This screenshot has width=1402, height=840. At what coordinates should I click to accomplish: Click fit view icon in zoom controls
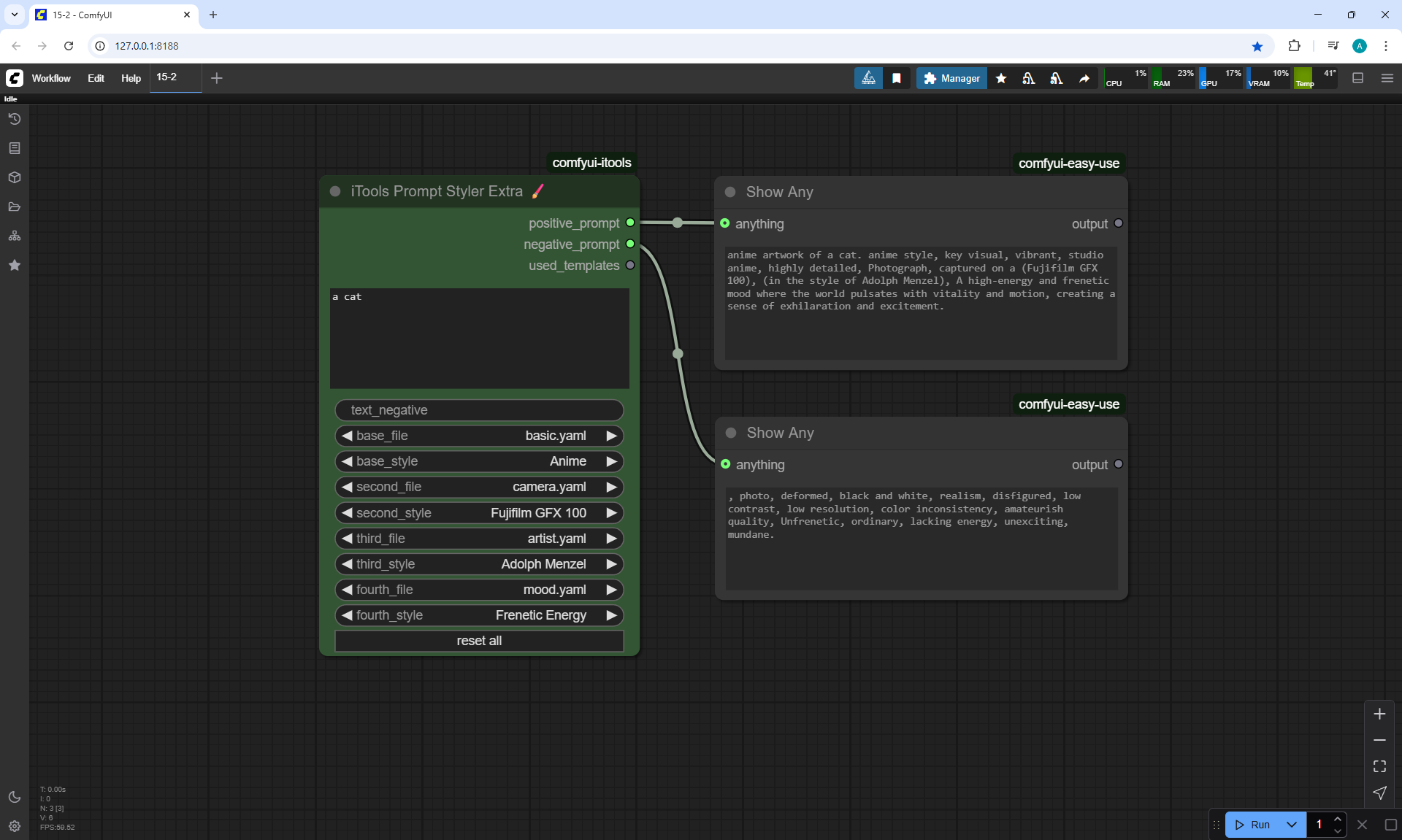(x=1379, y=766)
